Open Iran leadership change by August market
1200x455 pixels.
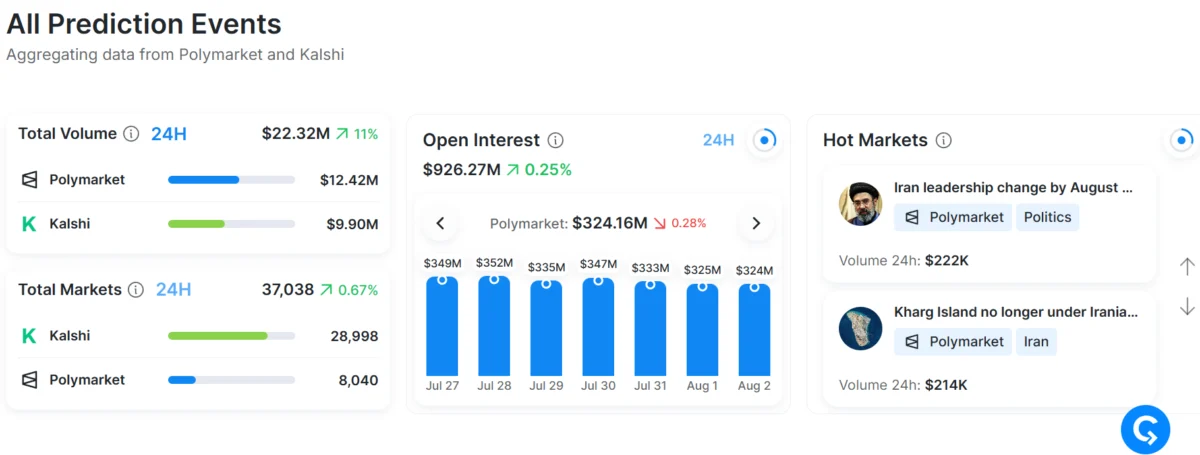[1013, 187]
